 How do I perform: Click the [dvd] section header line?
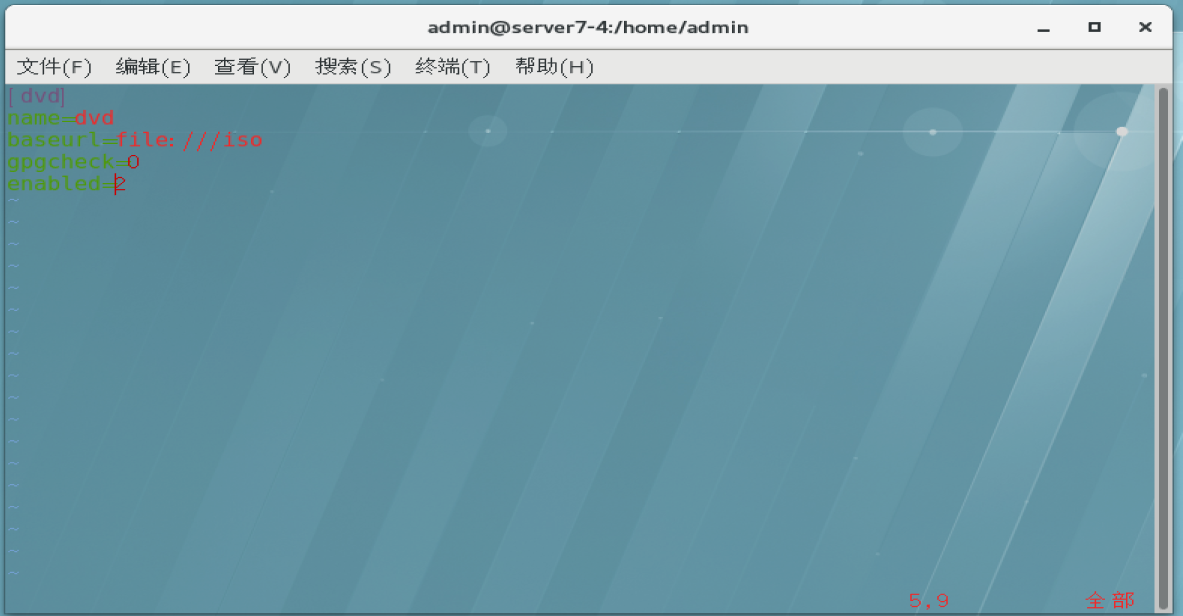point(36,96)
